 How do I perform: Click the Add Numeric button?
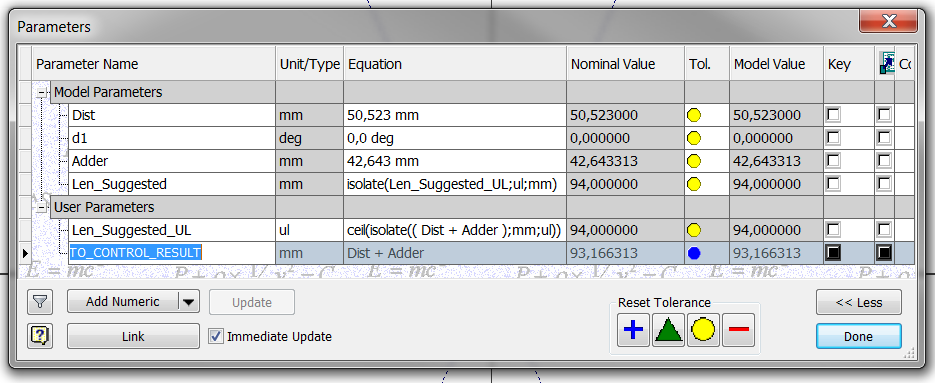pyautogui.click(x=122, y=302)
